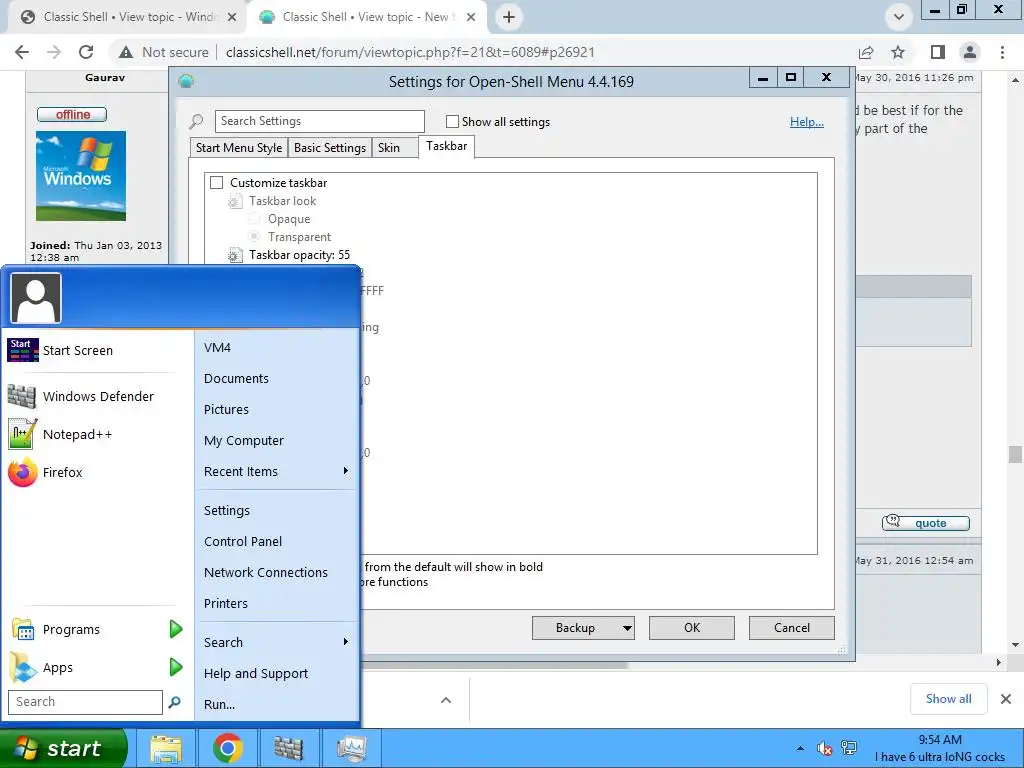
Task: Open Network Connections entry
Action: pos(266,573)
